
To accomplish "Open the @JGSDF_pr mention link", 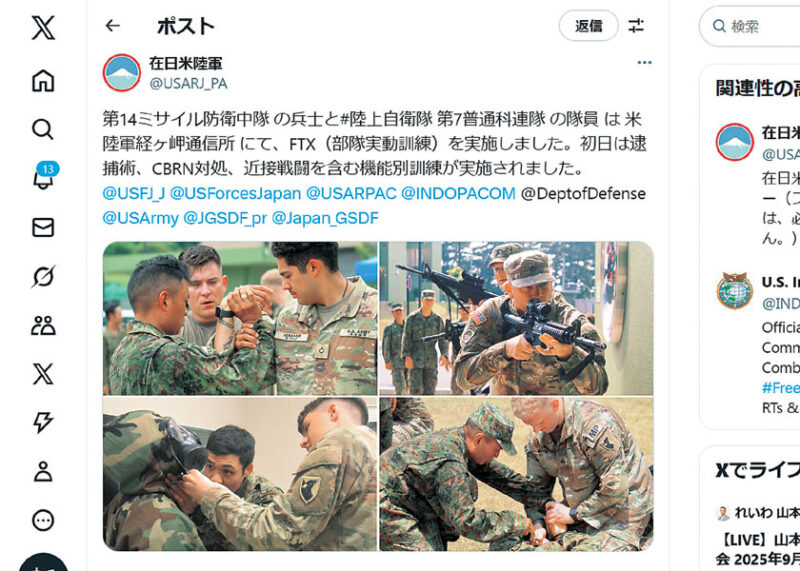I will pos(225,218).
